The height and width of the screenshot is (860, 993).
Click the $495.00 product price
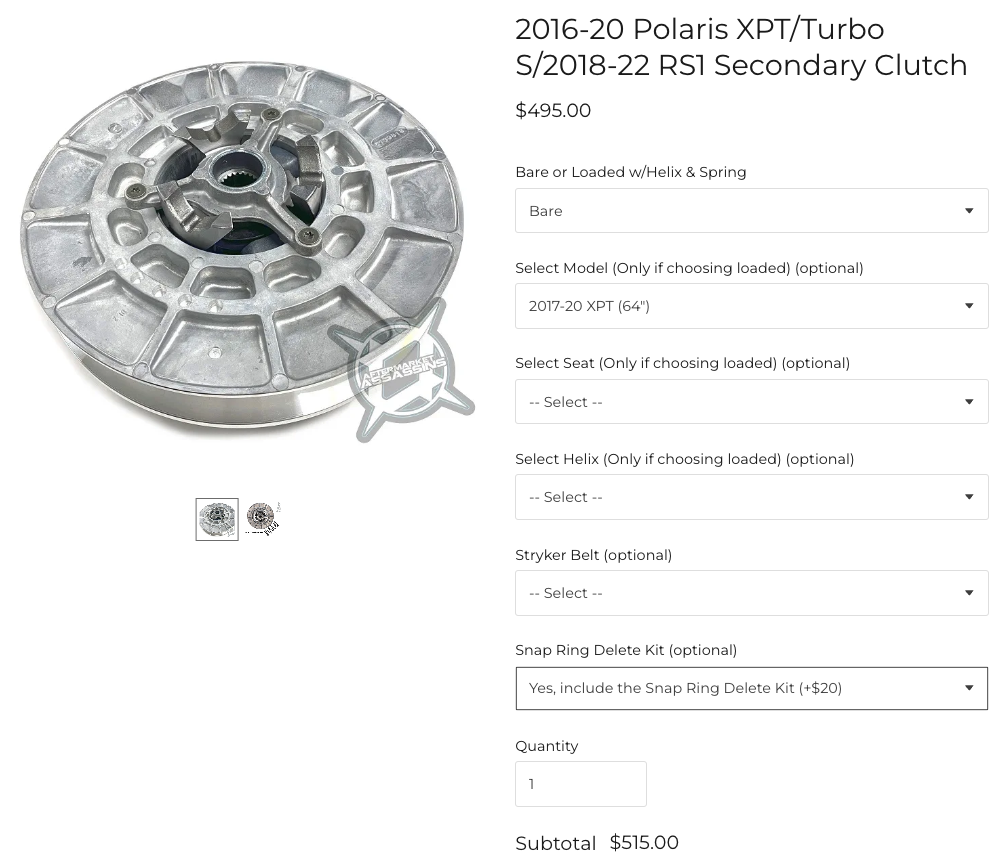click(x=553, y=110)
